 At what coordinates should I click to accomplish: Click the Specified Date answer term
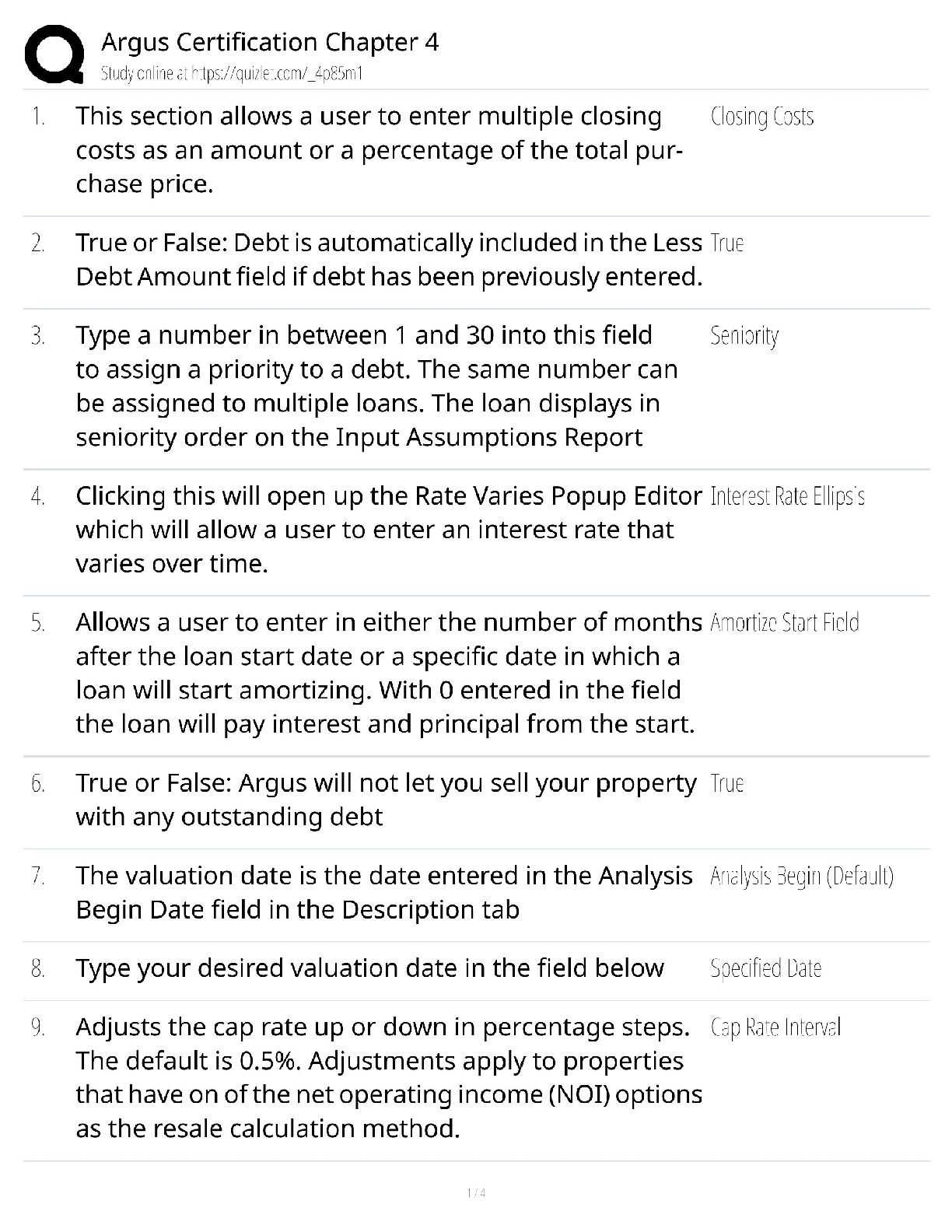766,968
